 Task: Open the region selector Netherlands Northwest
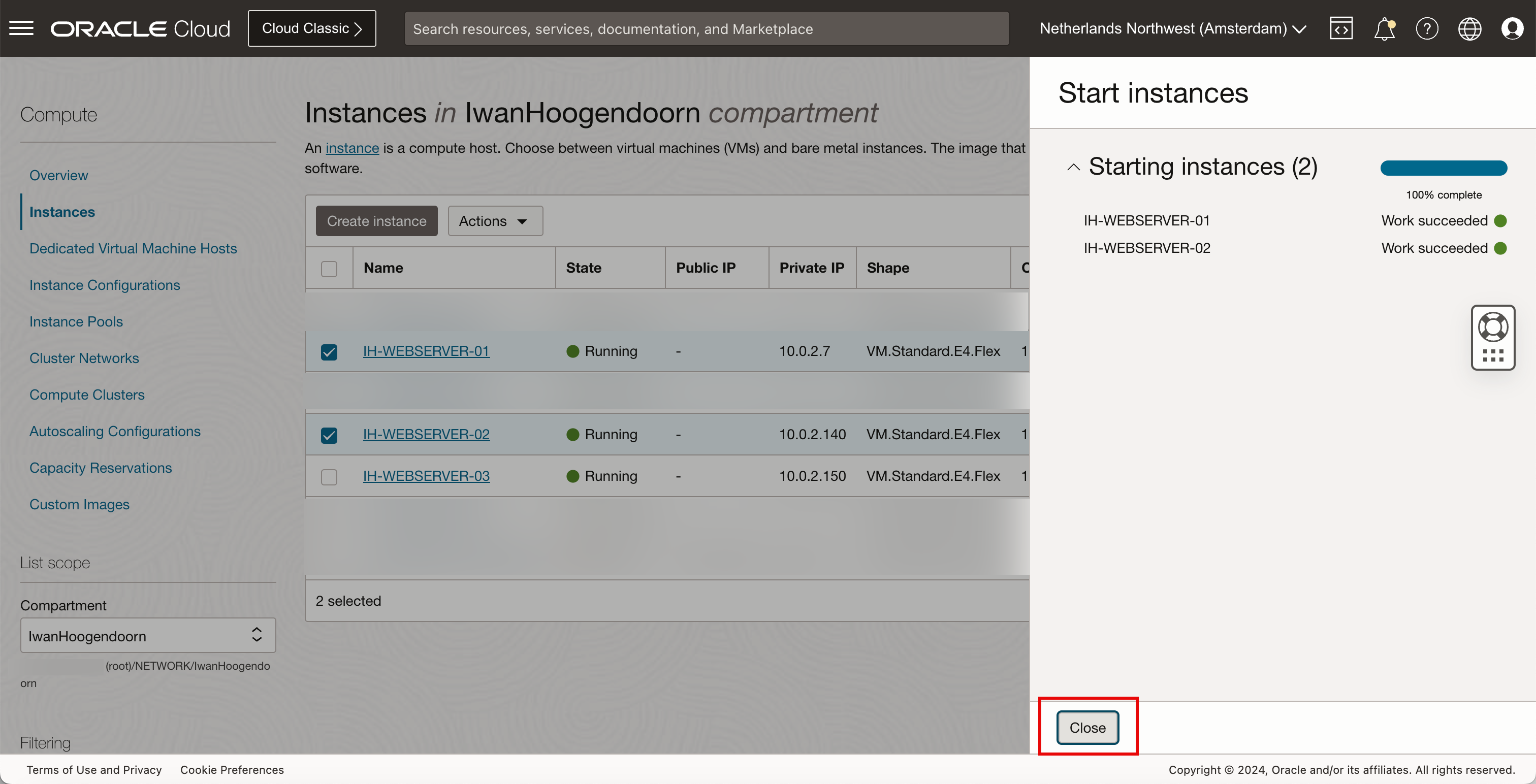click(x=1172, y=28)
